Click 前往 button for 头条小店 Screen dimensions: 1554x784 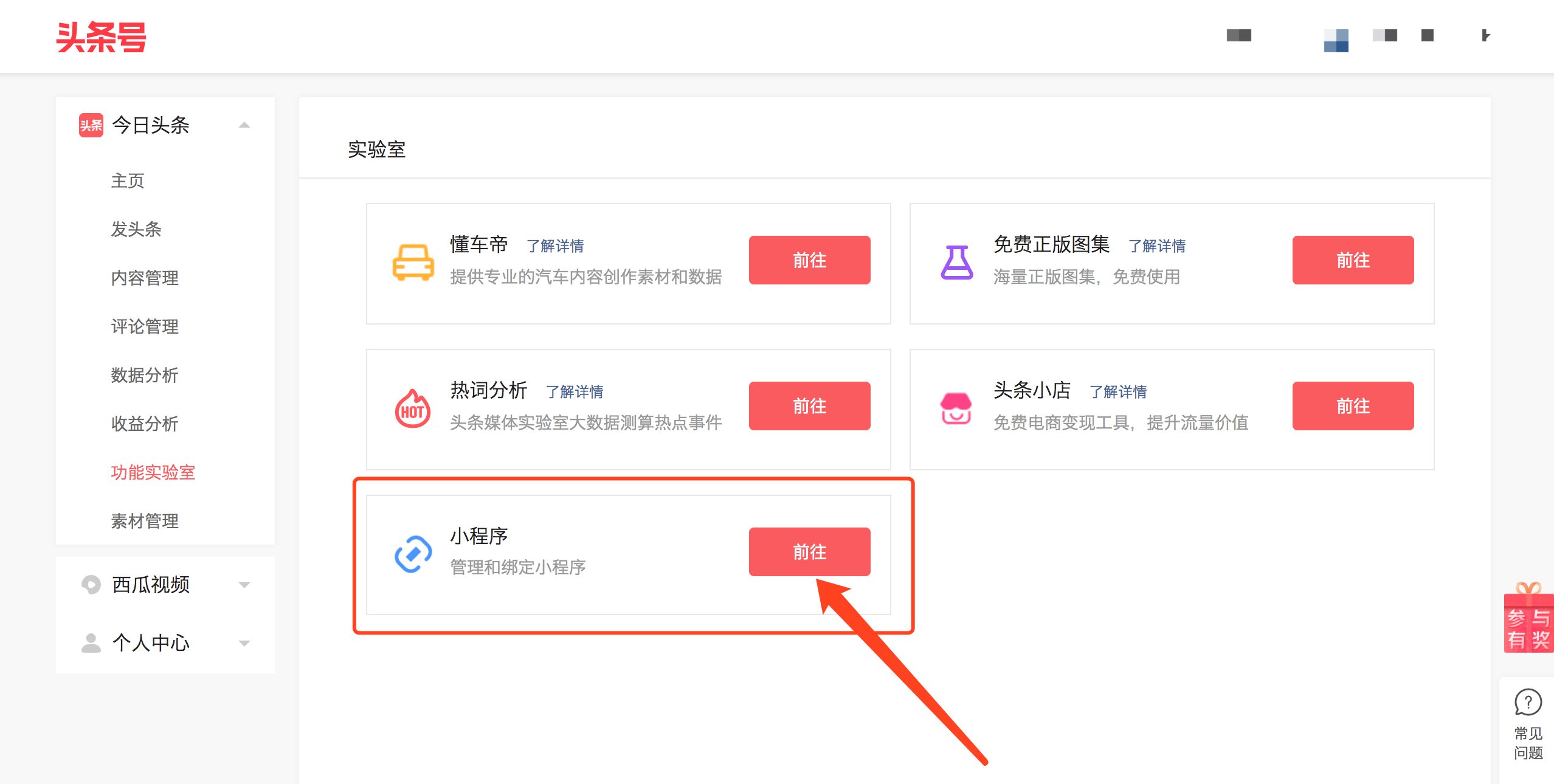point(1353,406)
